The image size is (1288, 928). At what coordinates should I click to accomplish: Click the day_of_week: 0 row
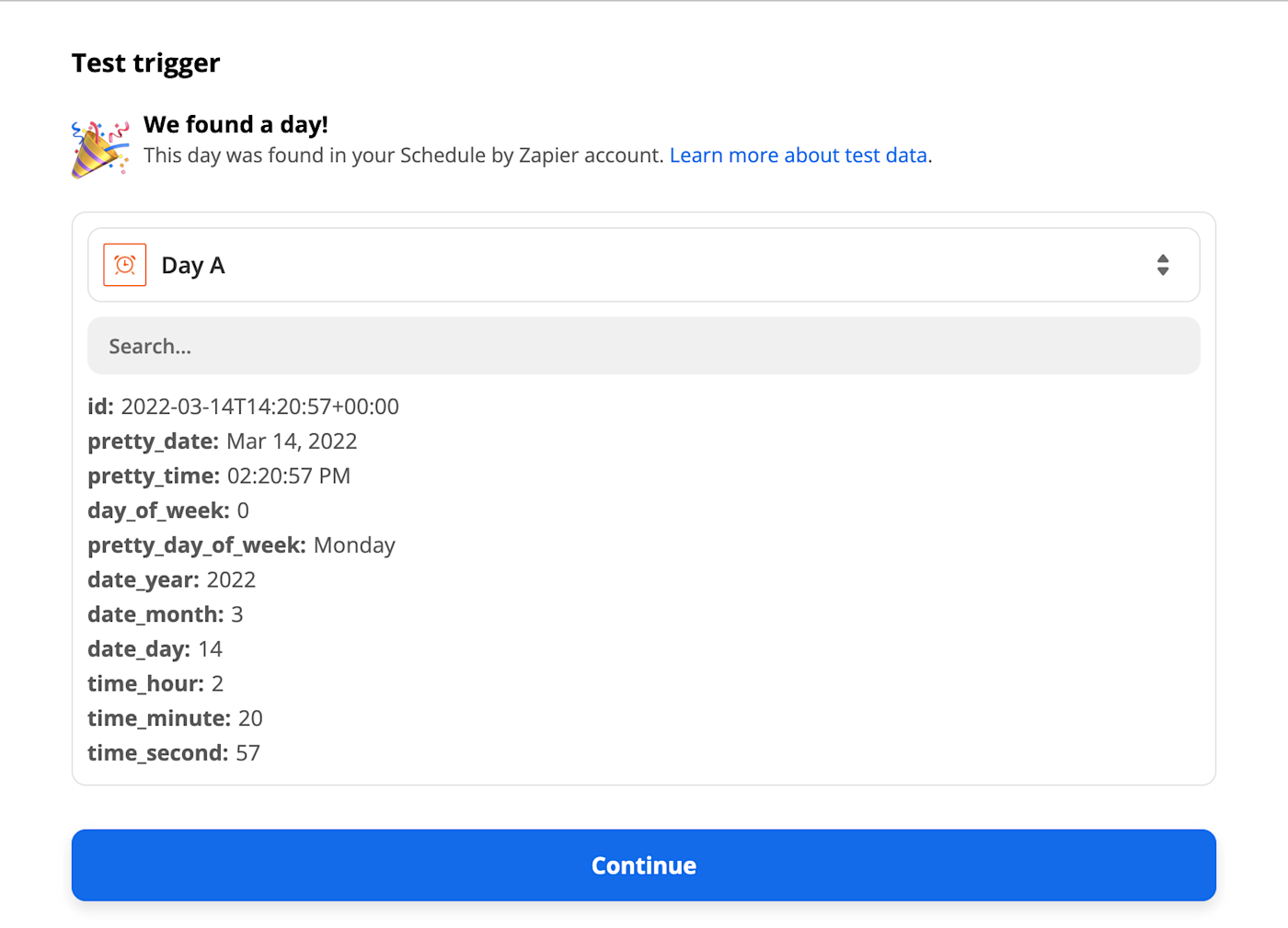pos(168,510)
